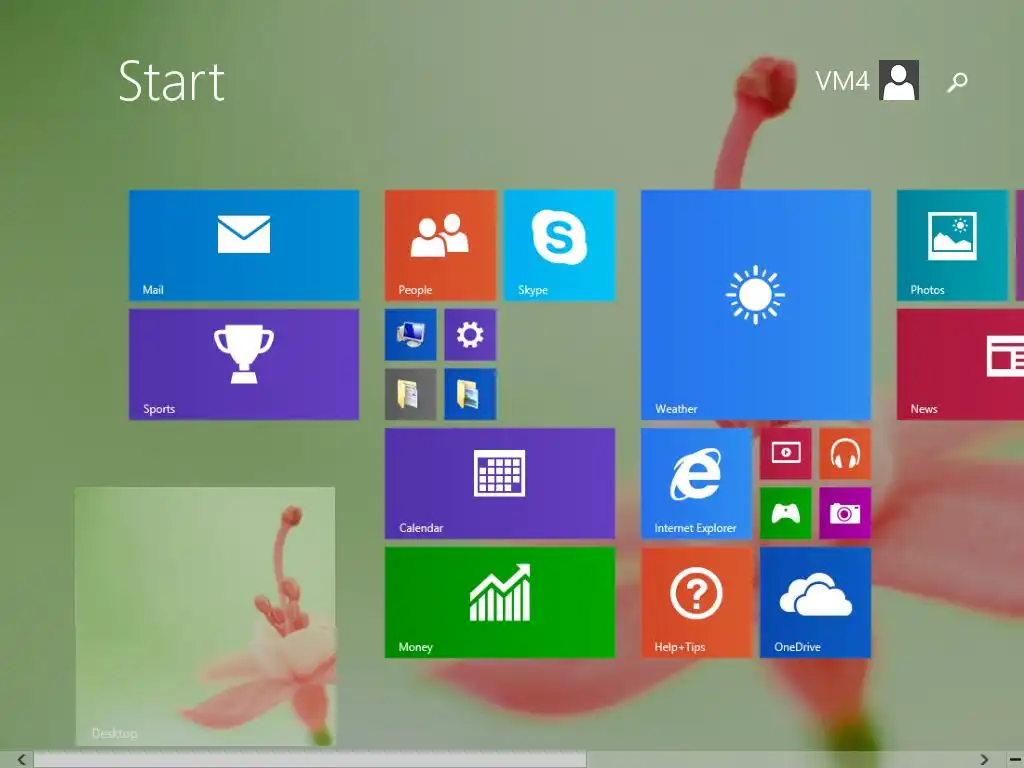The width and height of the screenshot is (1024, 768).
Task: Open PC settings gear tile
Action: point(470,335)
